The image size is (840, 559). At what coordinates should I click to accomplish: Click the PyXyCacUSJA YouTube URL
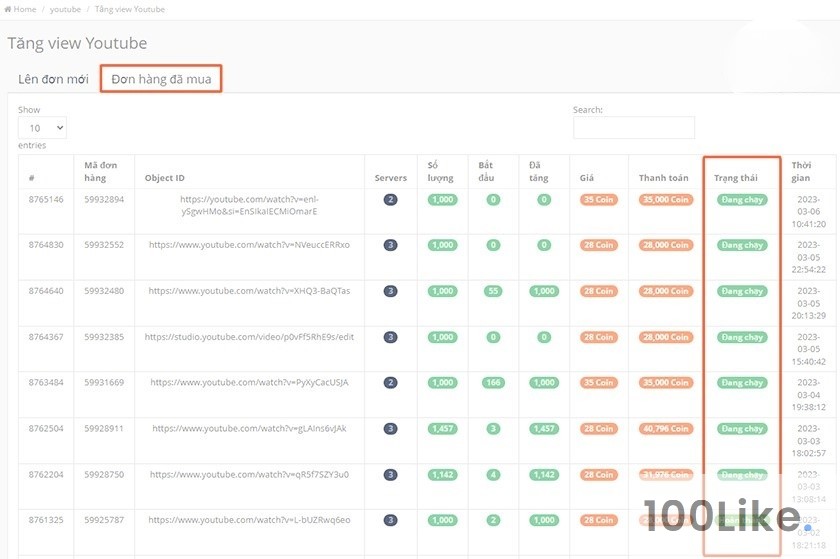(x=249, y=383)
